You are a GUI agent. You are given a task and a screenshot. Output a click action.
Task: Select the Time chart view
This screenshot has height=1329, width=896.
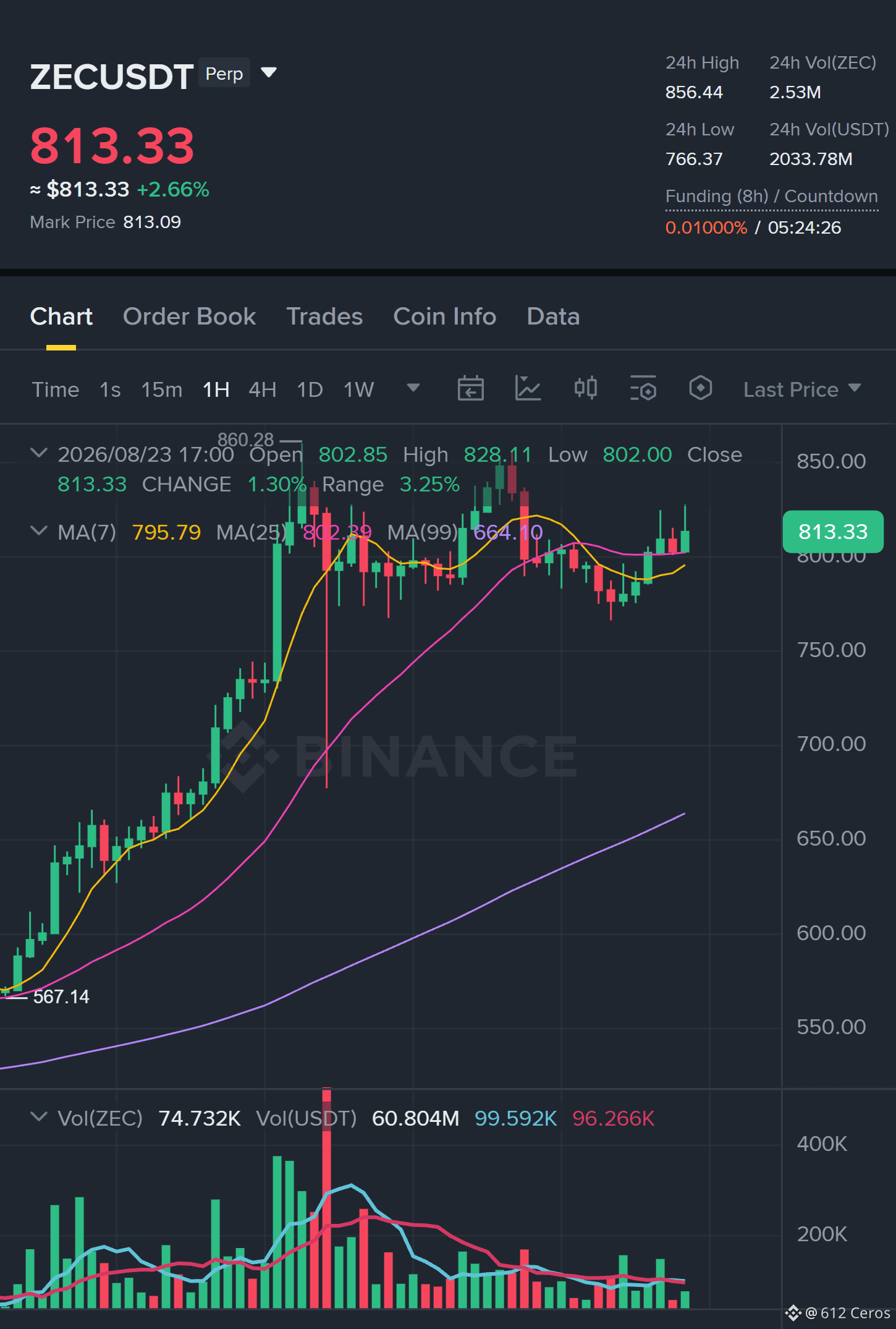[56, 389]
